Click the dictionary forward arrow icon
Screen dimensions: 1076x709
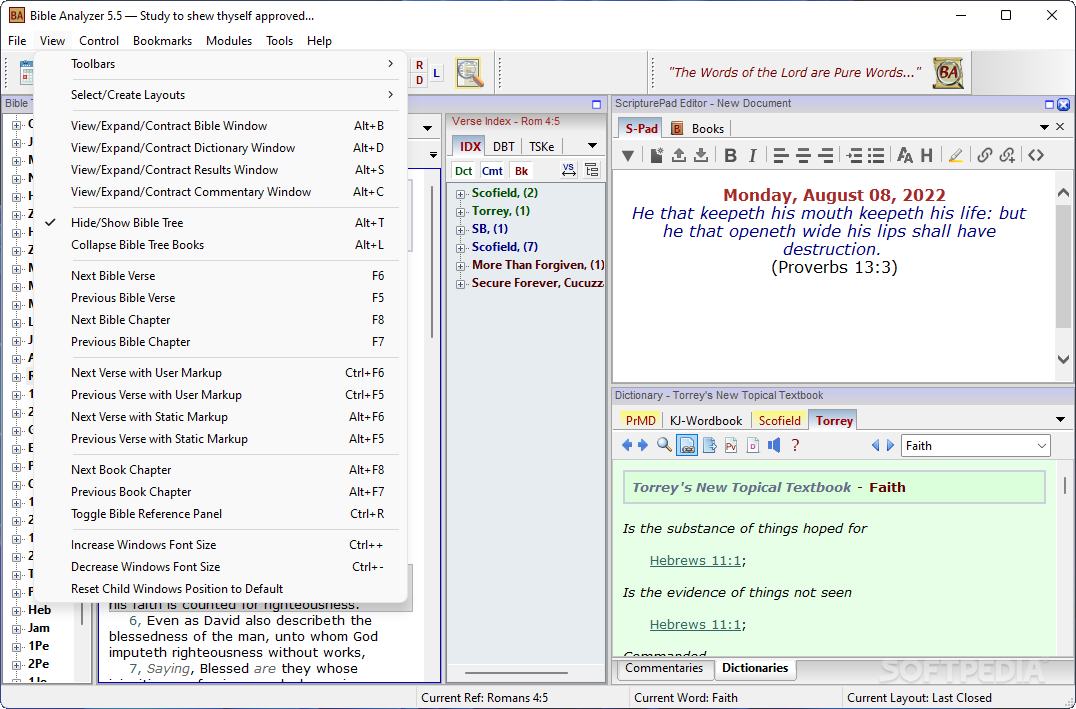643,445
